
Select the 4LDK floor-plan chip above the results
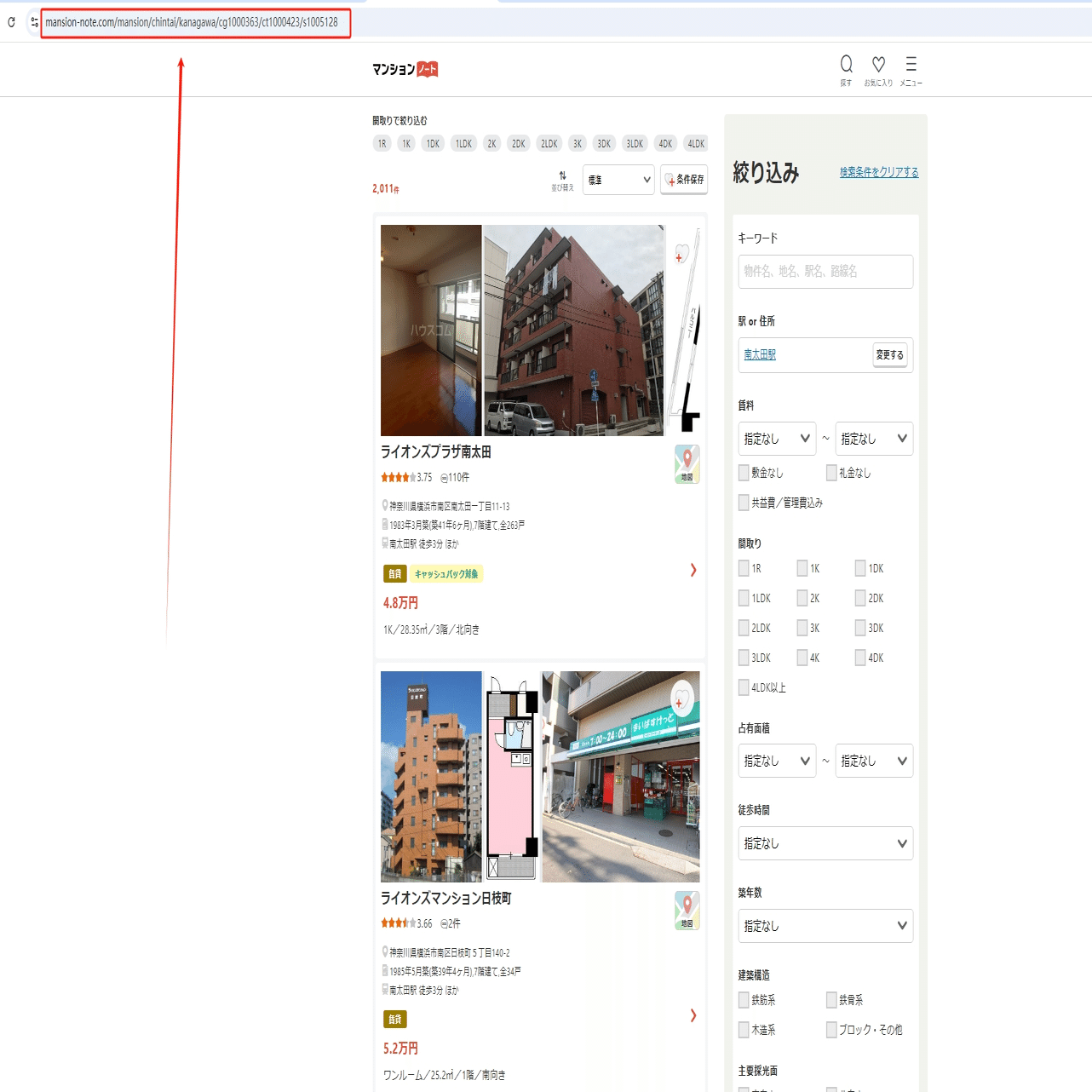[696, 144]
